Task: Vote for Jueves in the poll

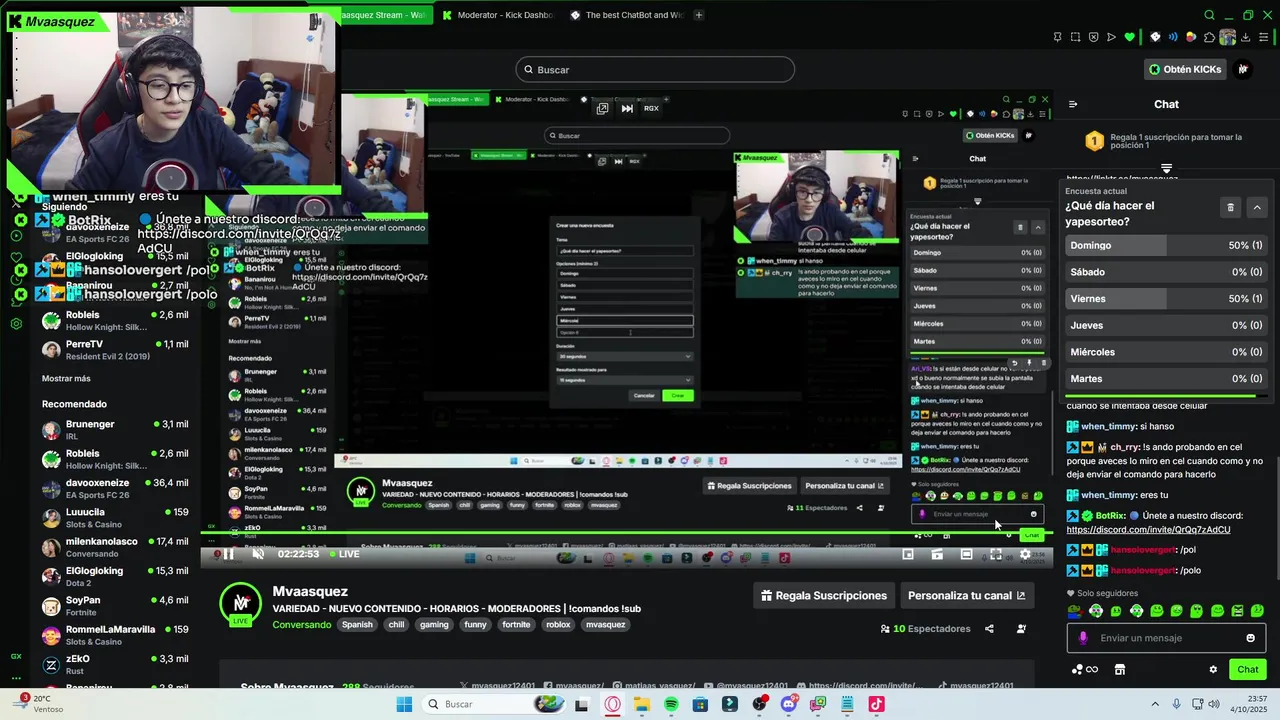Action: coord(1166,325)
